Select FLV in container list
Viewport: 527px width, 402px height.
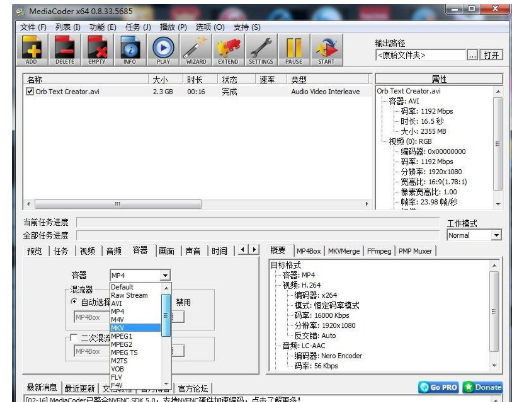coord(135,377)
